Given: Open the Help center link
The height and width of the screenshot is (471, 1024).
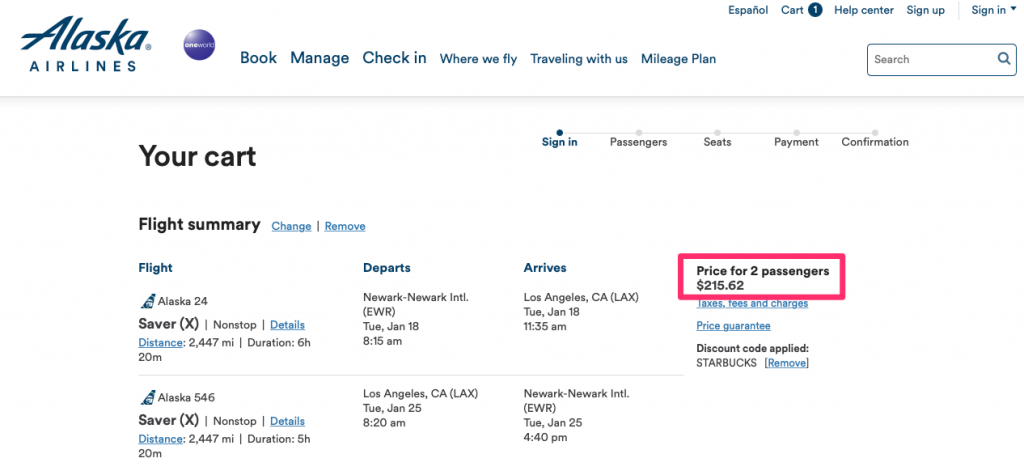Looking at the screenshot, I should click(863, 10).
